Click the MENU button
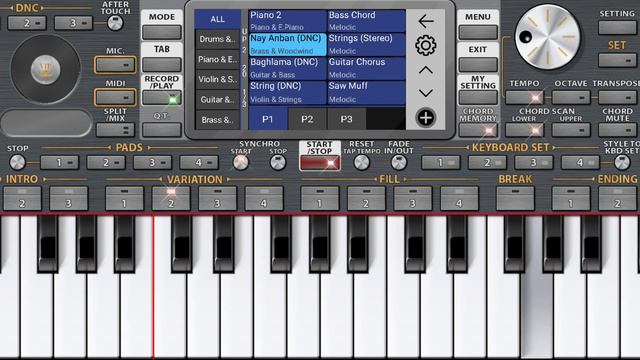 [478, 32]
